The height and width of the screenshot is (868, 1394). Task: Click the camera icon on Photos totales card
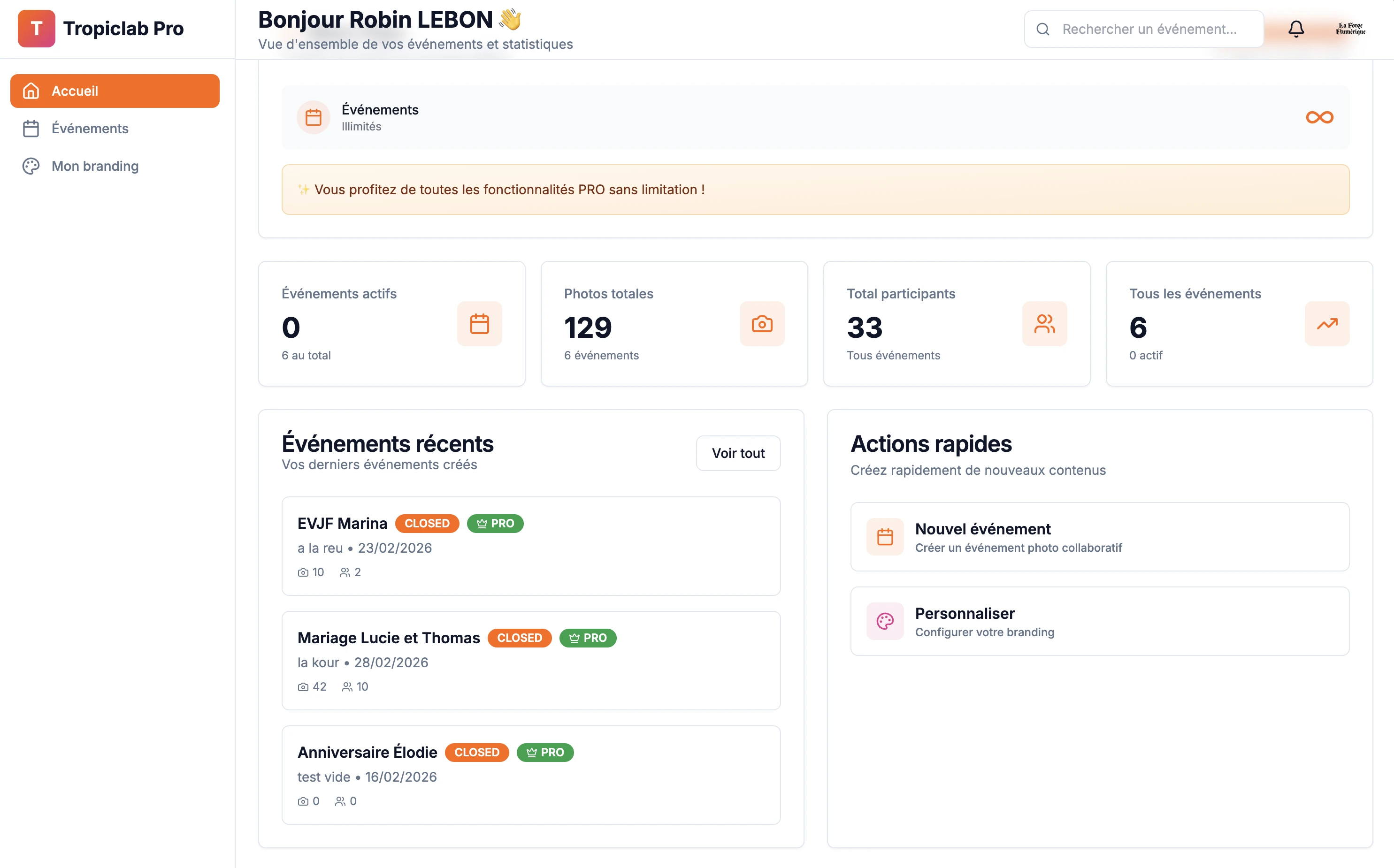(x=762, y=324)
